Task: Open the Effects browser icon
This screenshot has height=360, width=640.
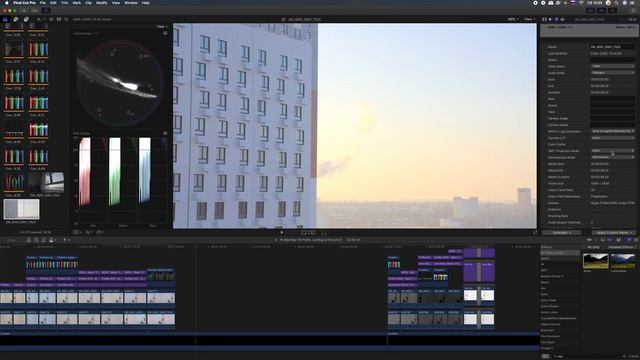Action: pos(629,240)
